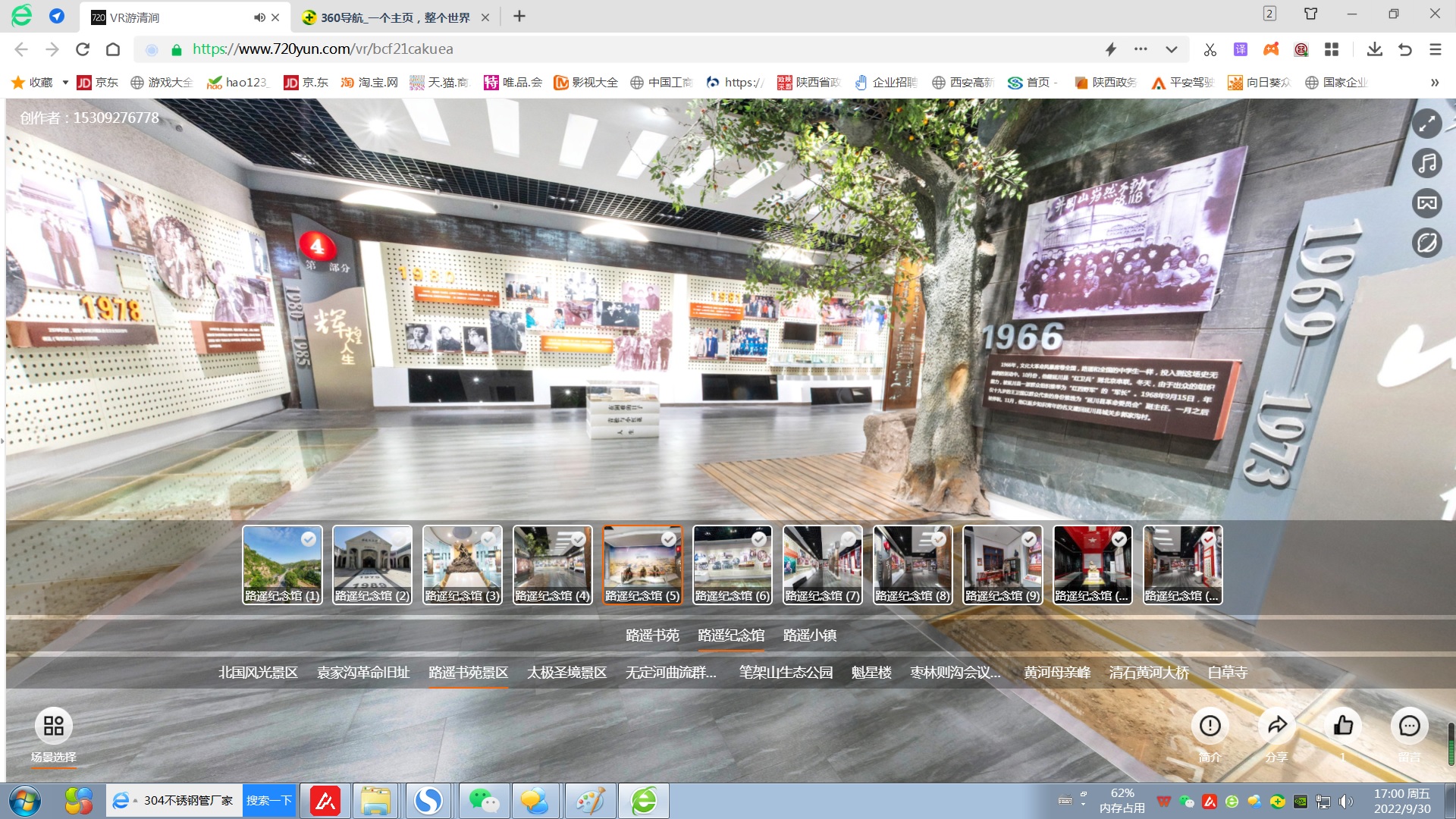
Task: Open thumbnail 路遥纪念馆 (4)
Action: click(x=553, y=565)
